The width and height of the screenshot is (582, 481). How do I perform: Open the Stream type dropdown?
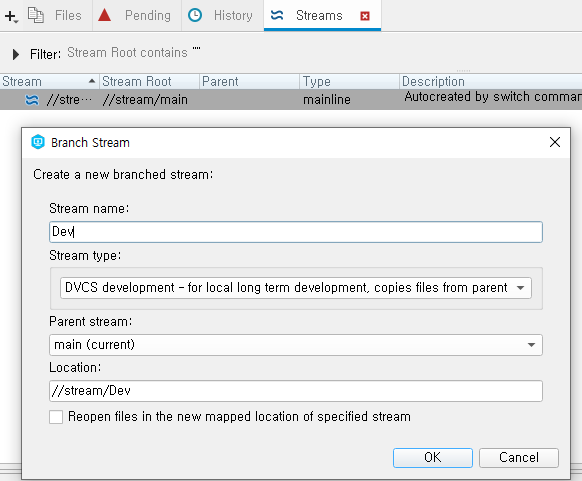296,288
